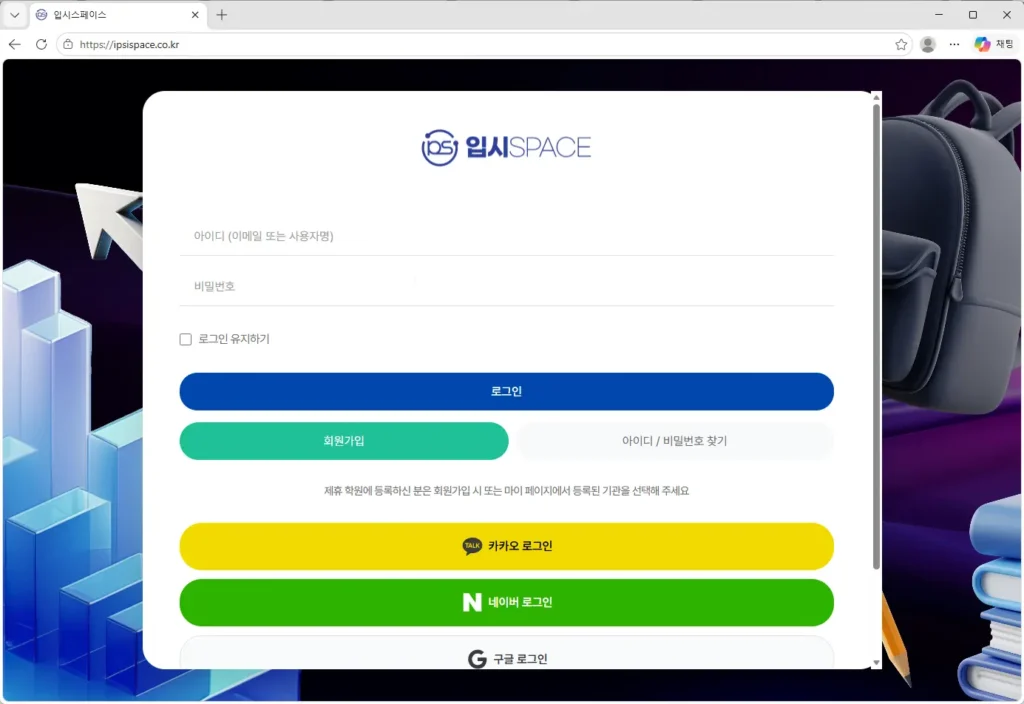This screenshot has width=1024, height=704.
Task: Click the login panel scrollbar thumb
Action: coord(876,336)
